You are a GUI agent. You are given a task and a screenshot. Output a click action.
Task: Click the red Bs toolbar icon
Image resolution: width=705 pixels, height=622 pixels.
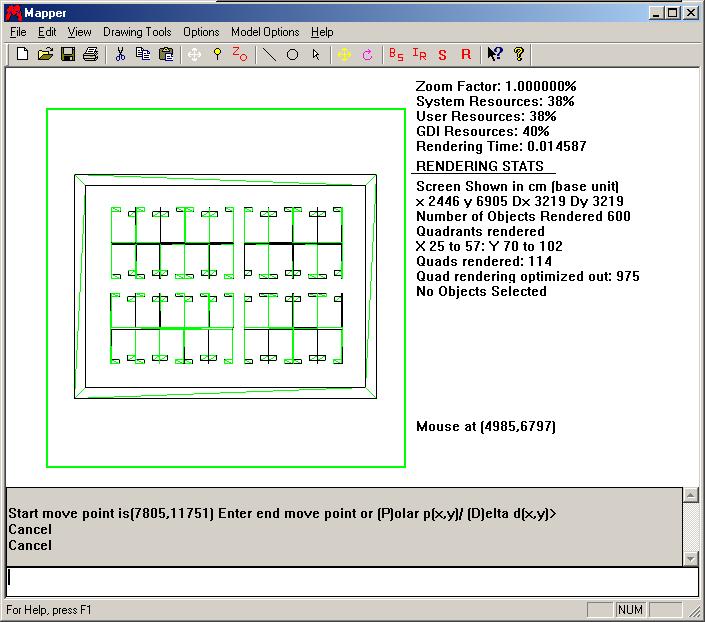[x=396, y=54]
